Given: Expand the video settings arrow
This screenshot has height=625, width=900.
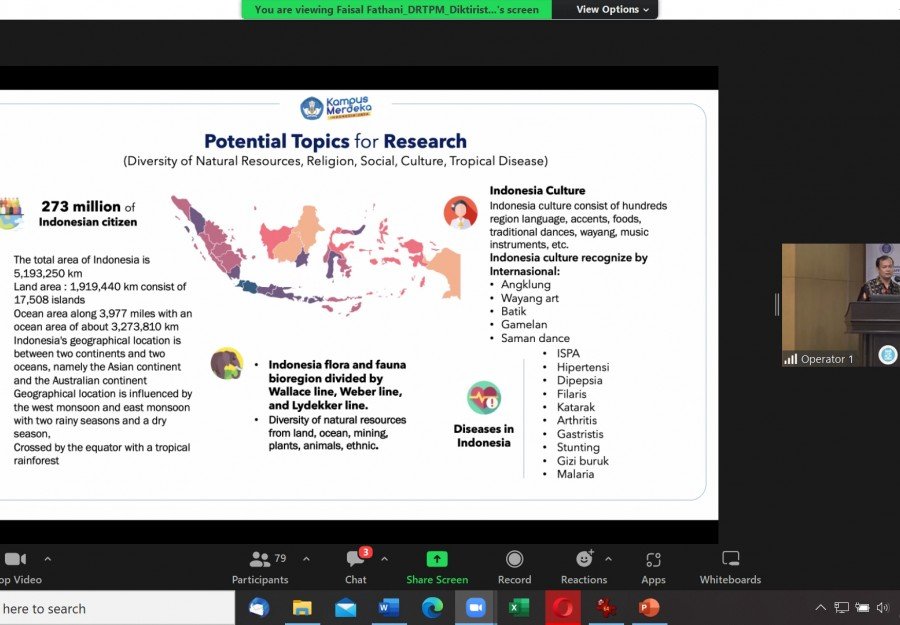Looking at the screenshot, I should pyautogui.click(x=47, y=559).
